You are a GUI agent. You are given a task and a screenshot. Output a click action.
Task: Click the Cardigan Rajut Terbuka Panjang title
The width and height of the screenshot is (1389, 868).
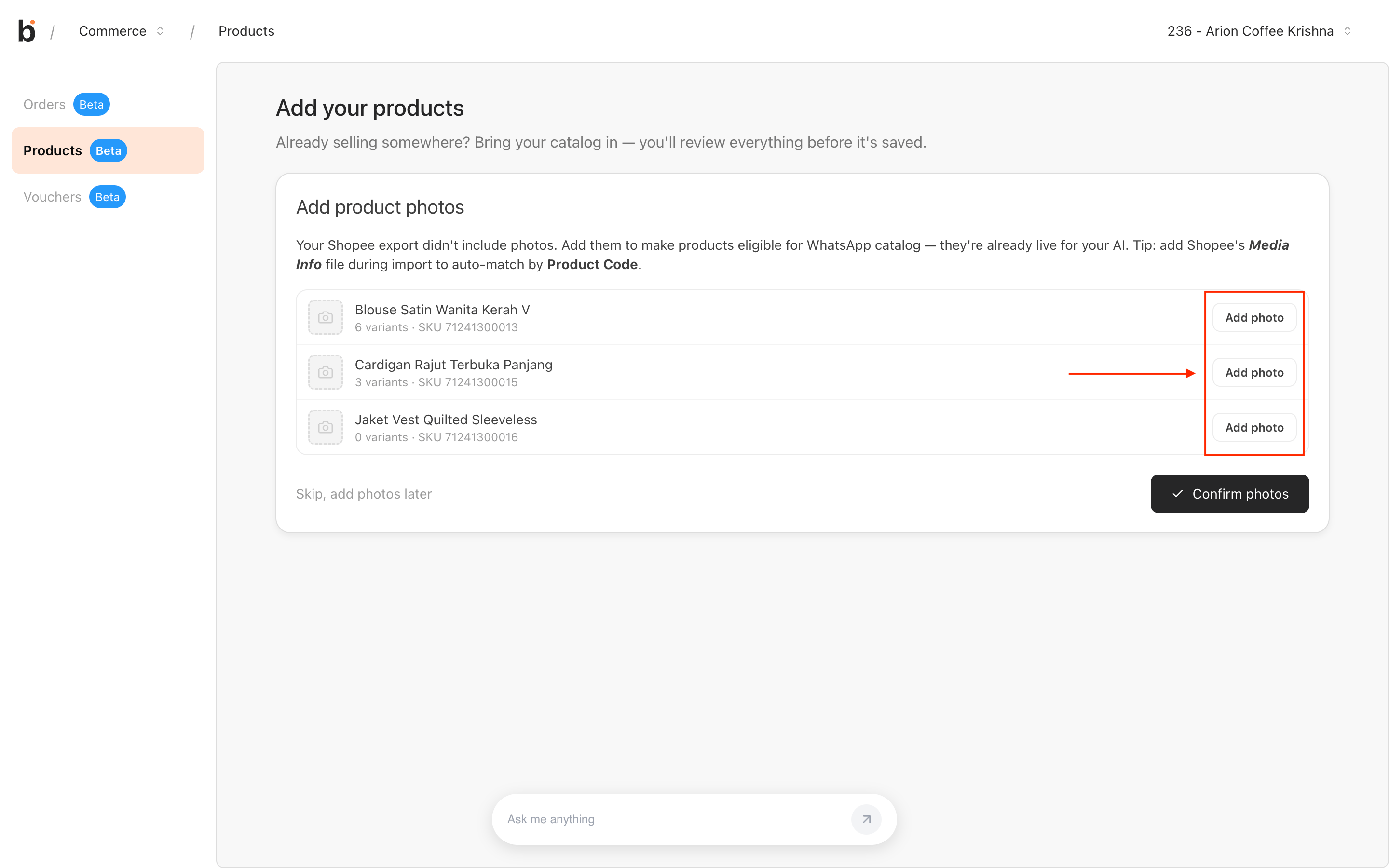coord(453,365)
